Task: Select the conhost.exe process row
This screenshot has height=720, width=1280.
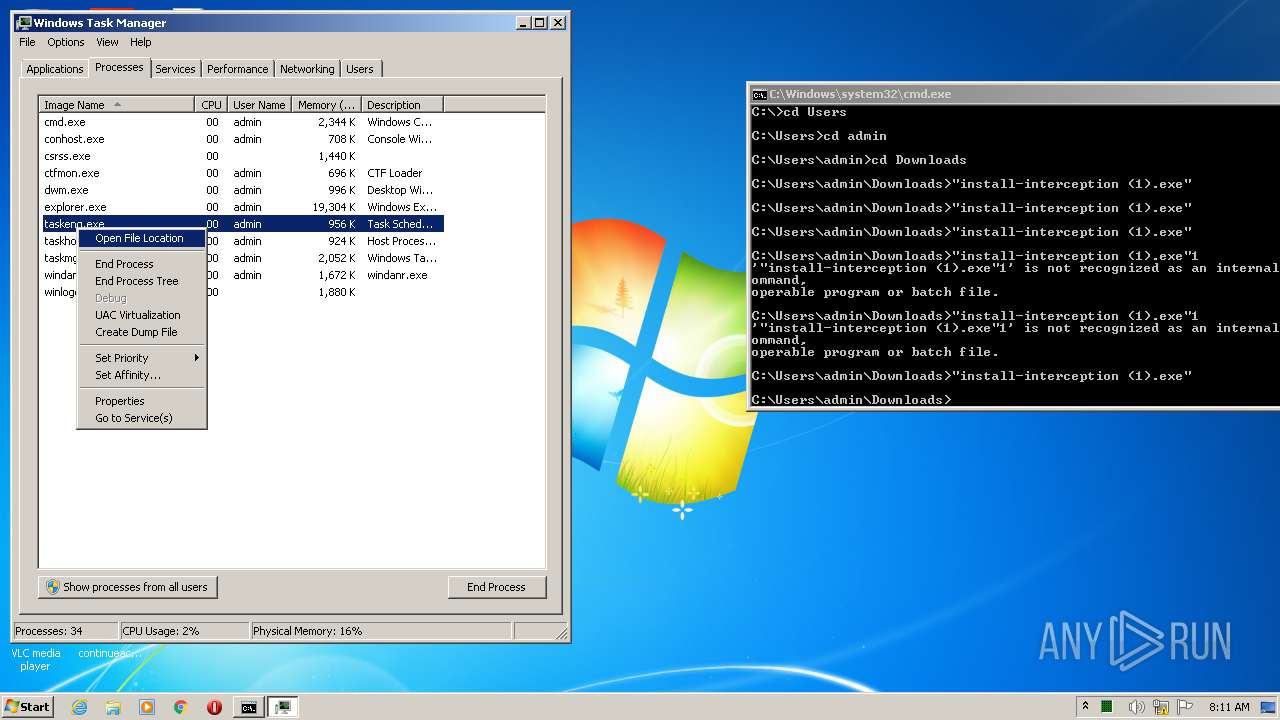Action: click(241, 139)
